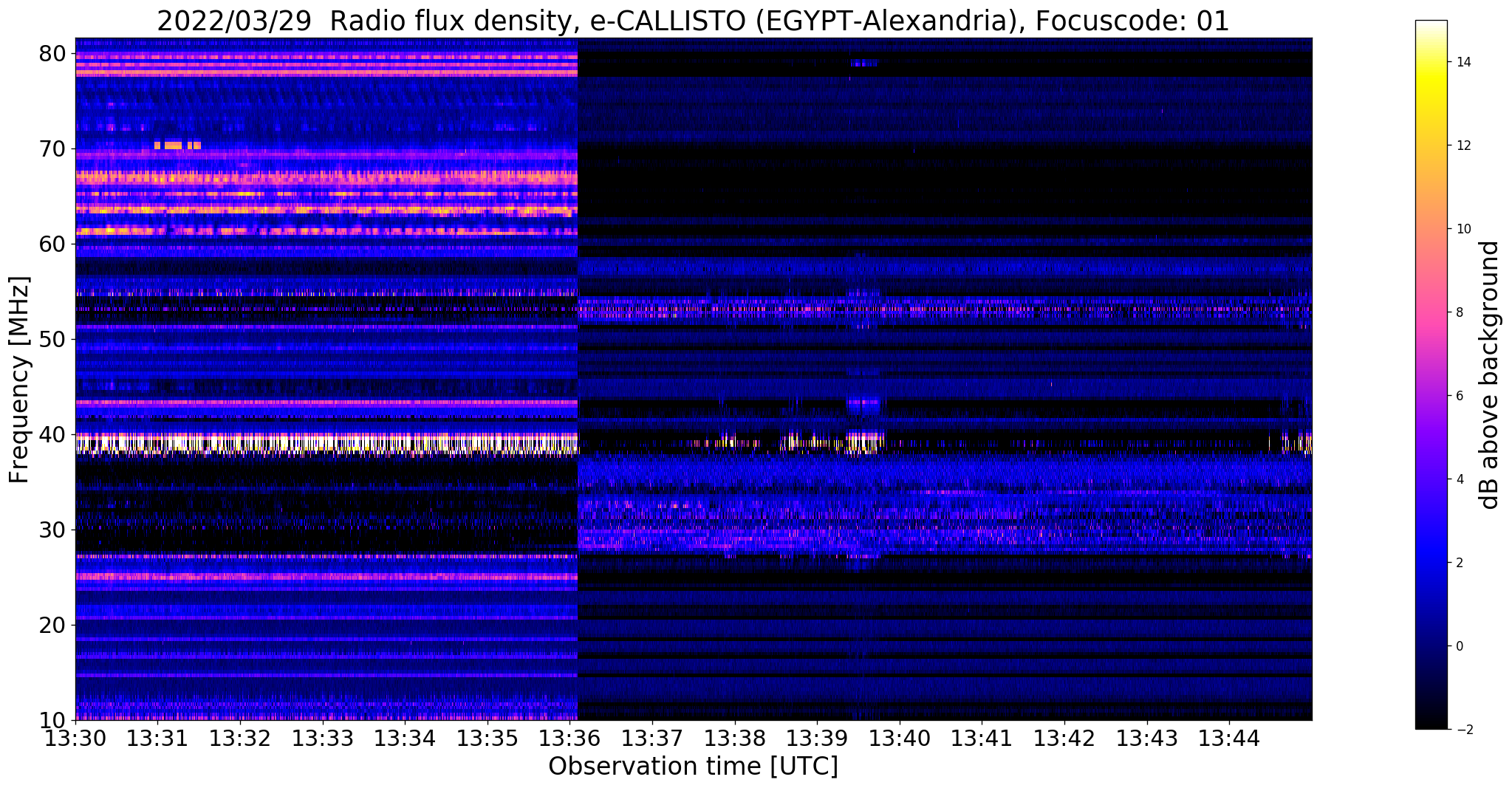Viewport: 1512px width, 788px height.
Task: Click the colorbar tick value 0
Action: [1459, 646]
